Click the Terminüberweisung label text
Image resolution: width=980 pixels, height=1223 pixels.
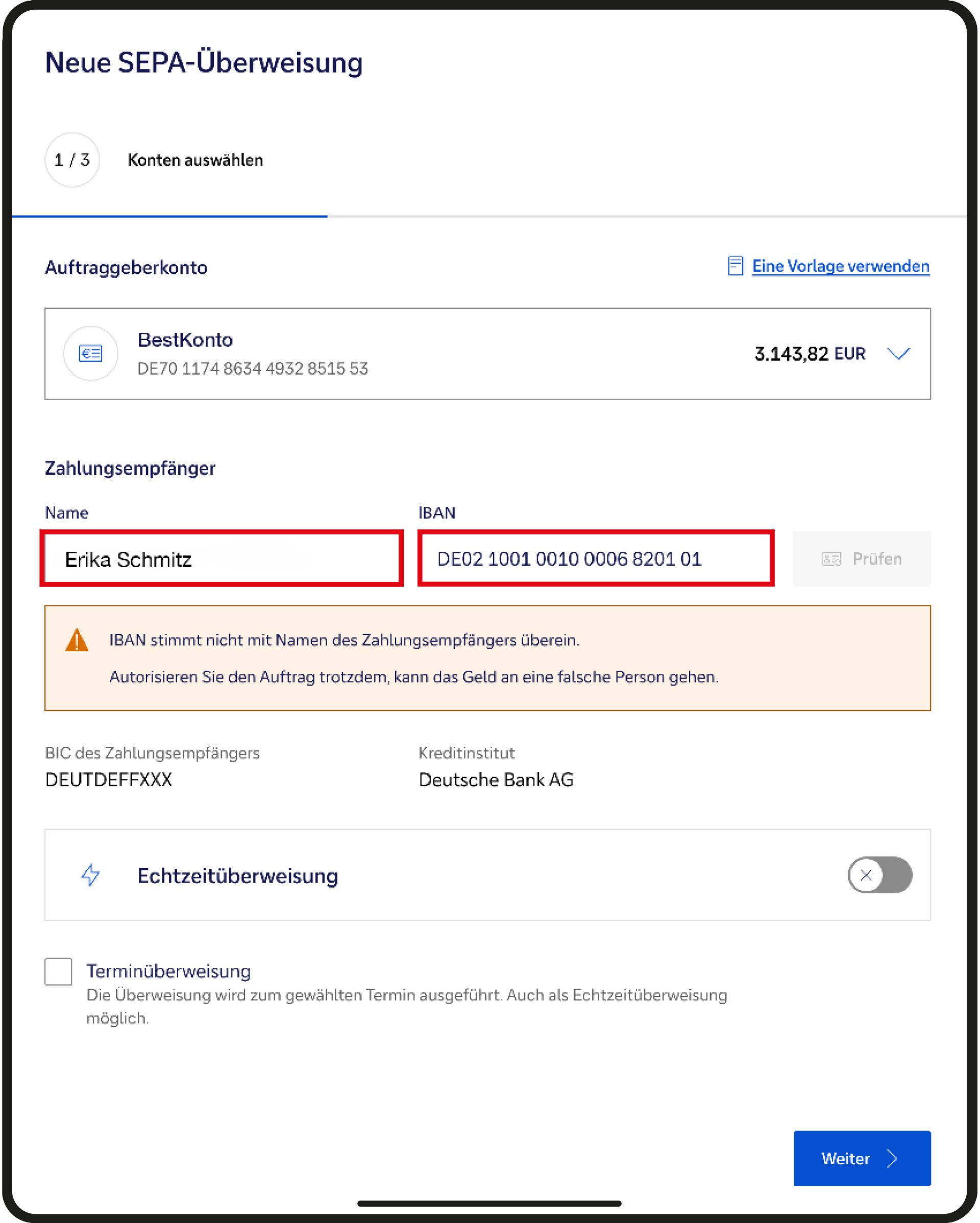tap(168, 971)
